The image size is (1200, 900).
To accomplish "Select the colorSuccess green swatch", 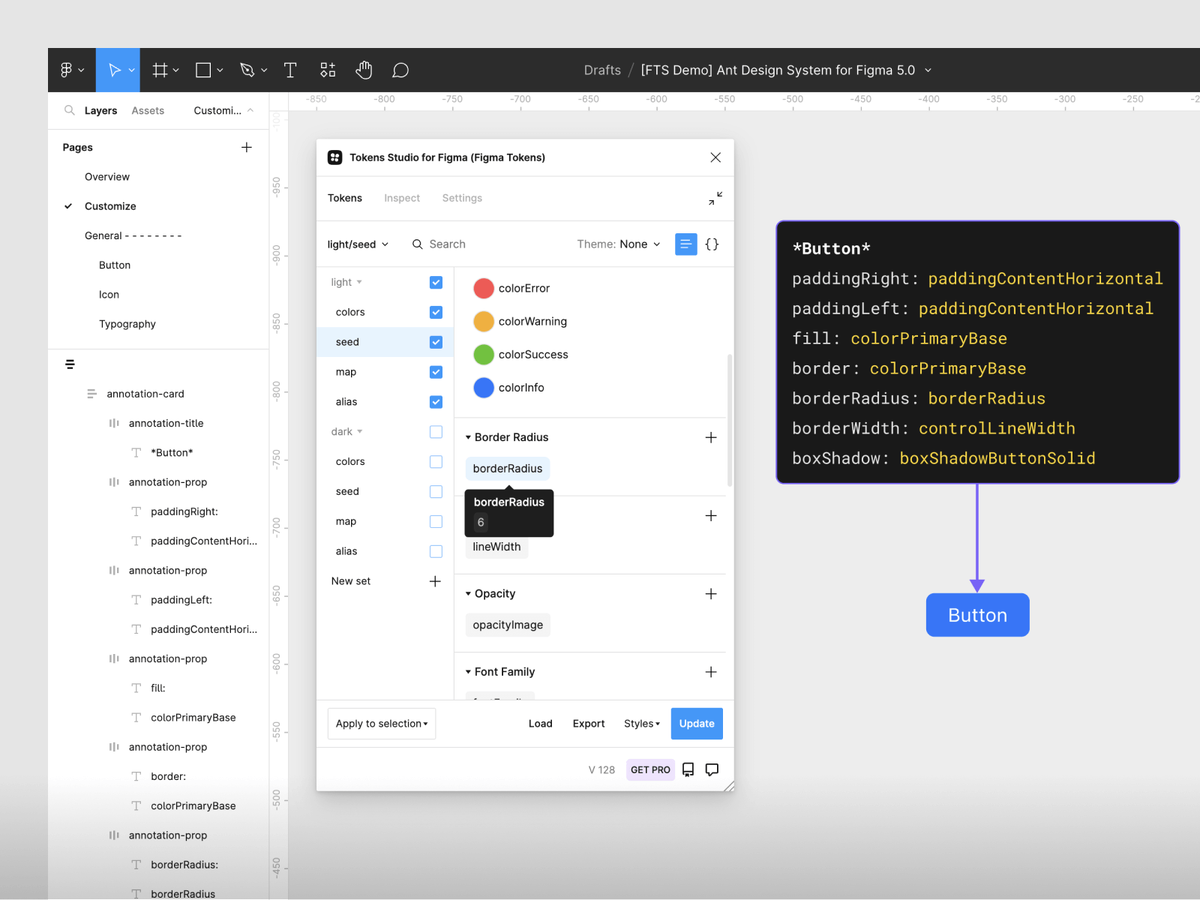I will (x=484, y=354).
